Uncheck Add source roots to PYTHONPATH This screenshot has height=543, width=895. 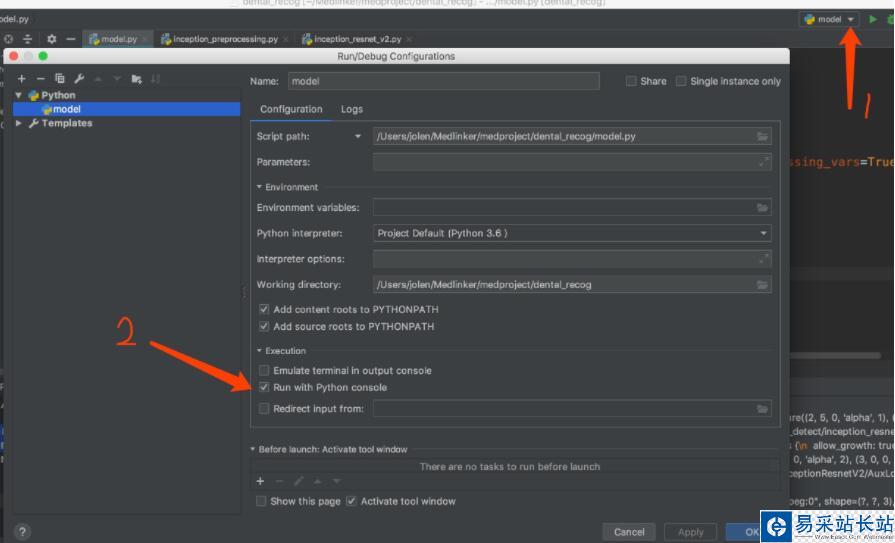point(264,327)
